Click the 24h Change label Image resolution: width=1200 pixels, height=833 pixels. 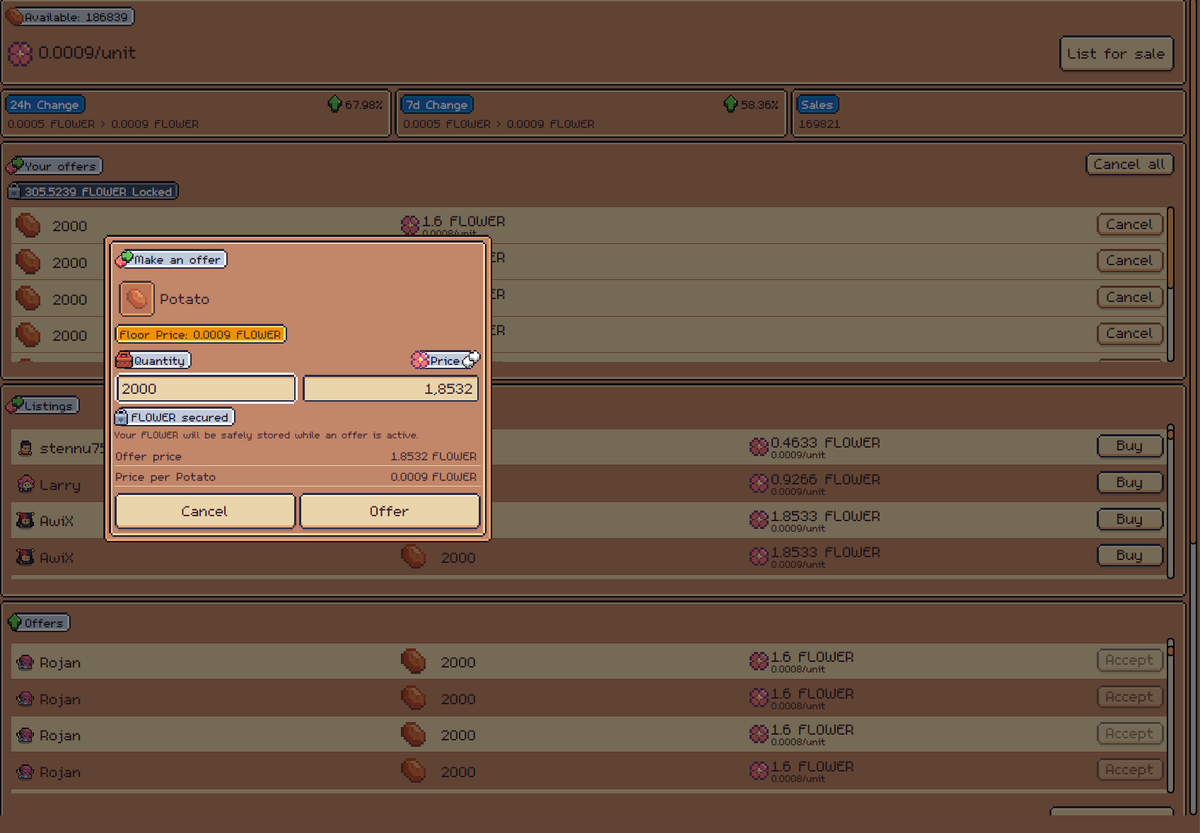point(44,104)
